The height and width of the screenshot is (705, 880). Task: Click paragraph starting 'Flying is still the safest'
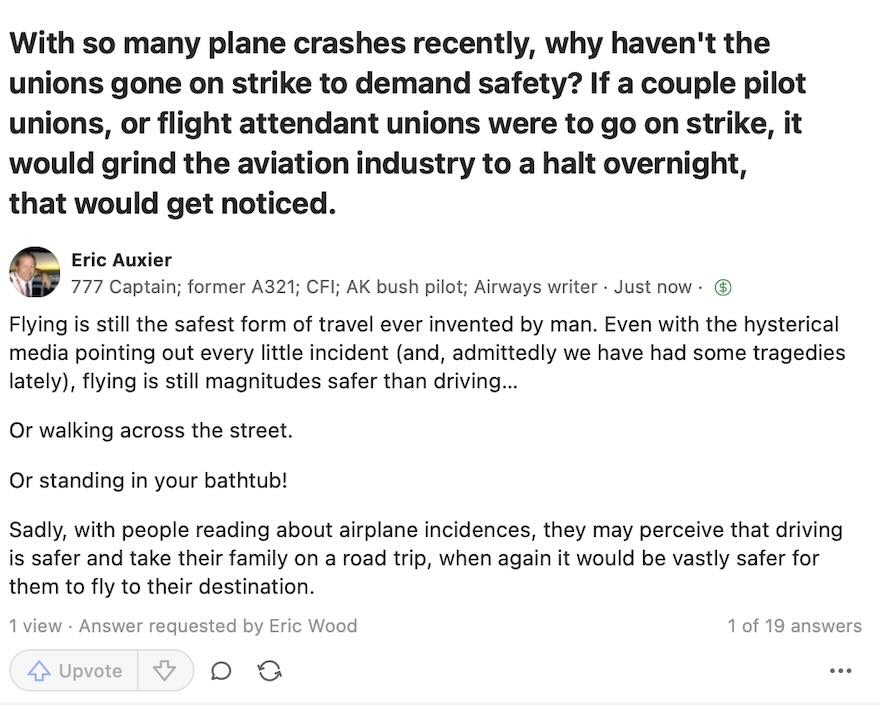(427, 352)
